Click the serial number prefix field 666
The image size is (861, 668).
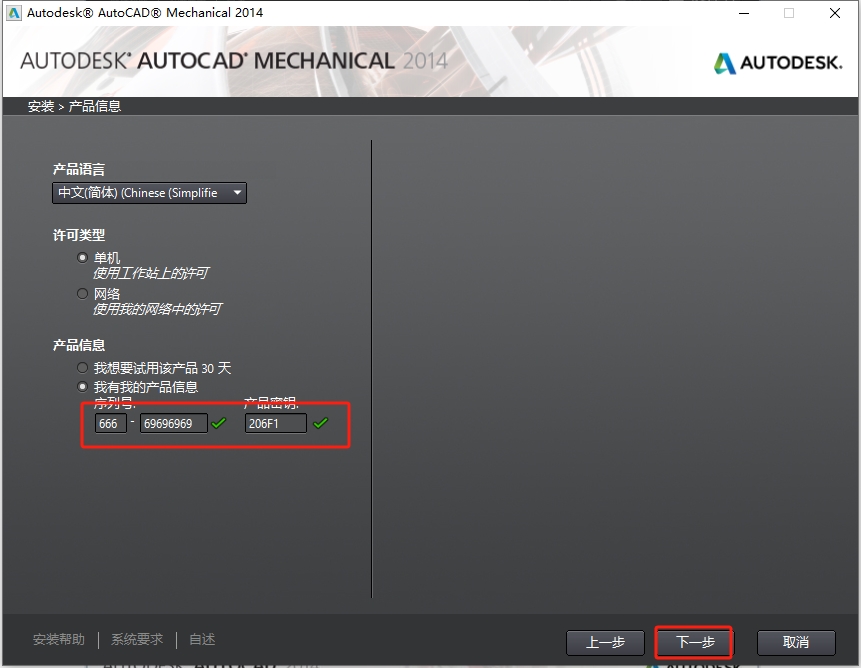[x=110, y=423]
